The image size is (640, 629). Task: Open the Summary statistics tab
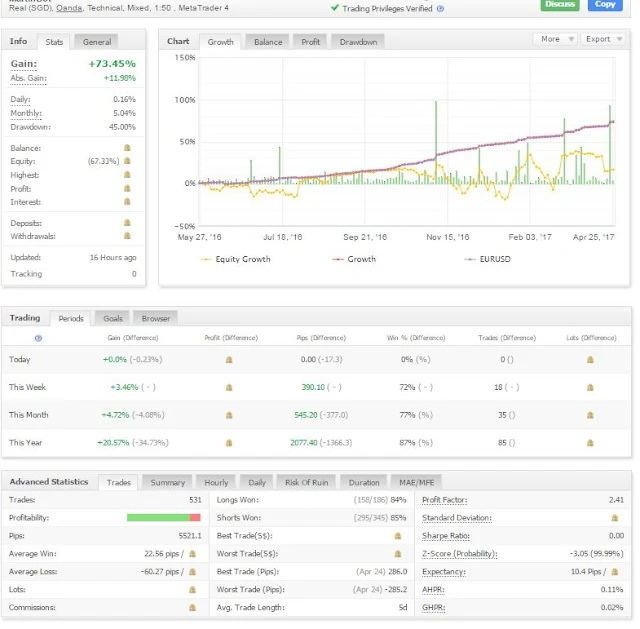(168, 482)
